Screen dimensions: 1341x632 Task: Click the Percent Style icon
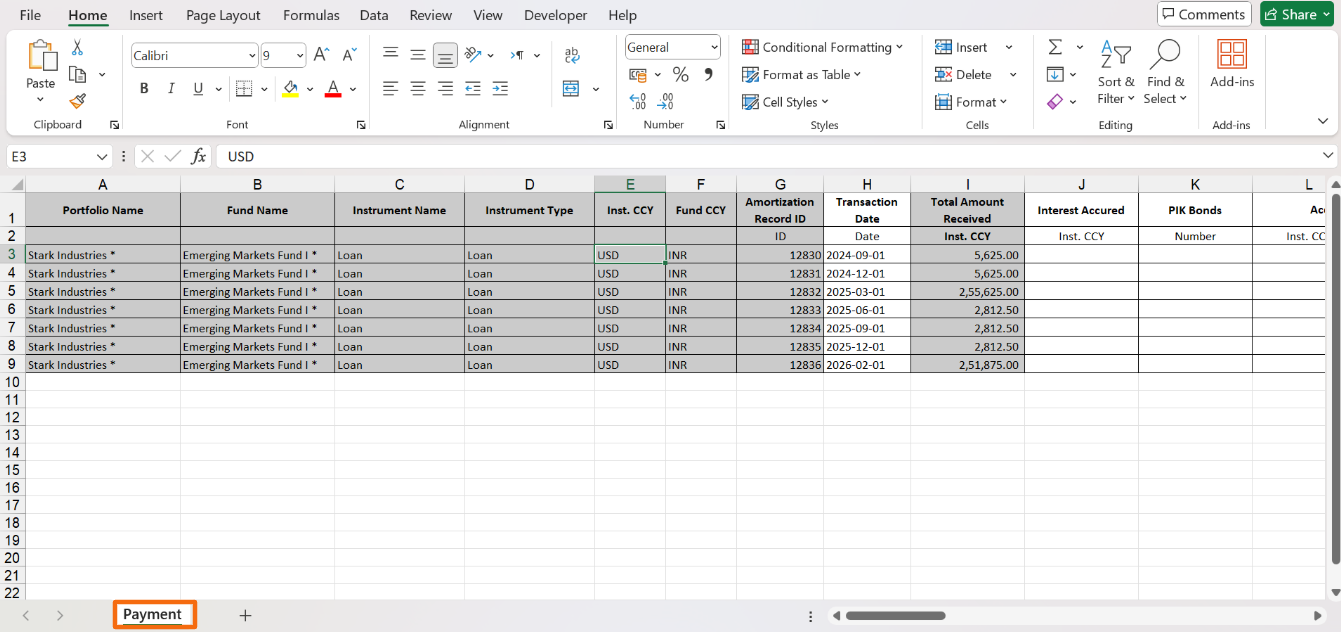tap(680, 75)
